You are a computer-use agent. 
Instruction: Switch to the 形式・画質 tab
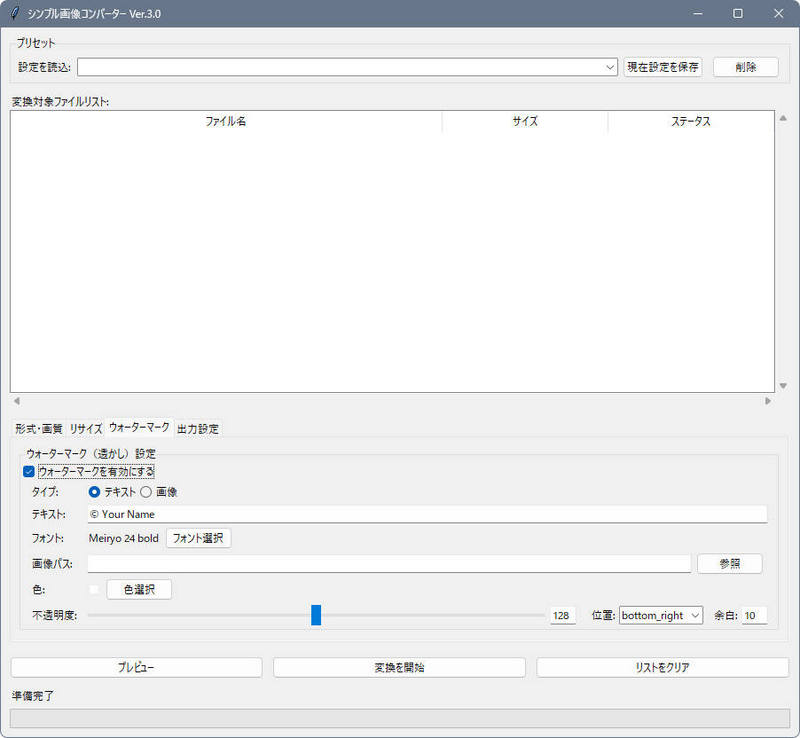(x=38, y=429)
